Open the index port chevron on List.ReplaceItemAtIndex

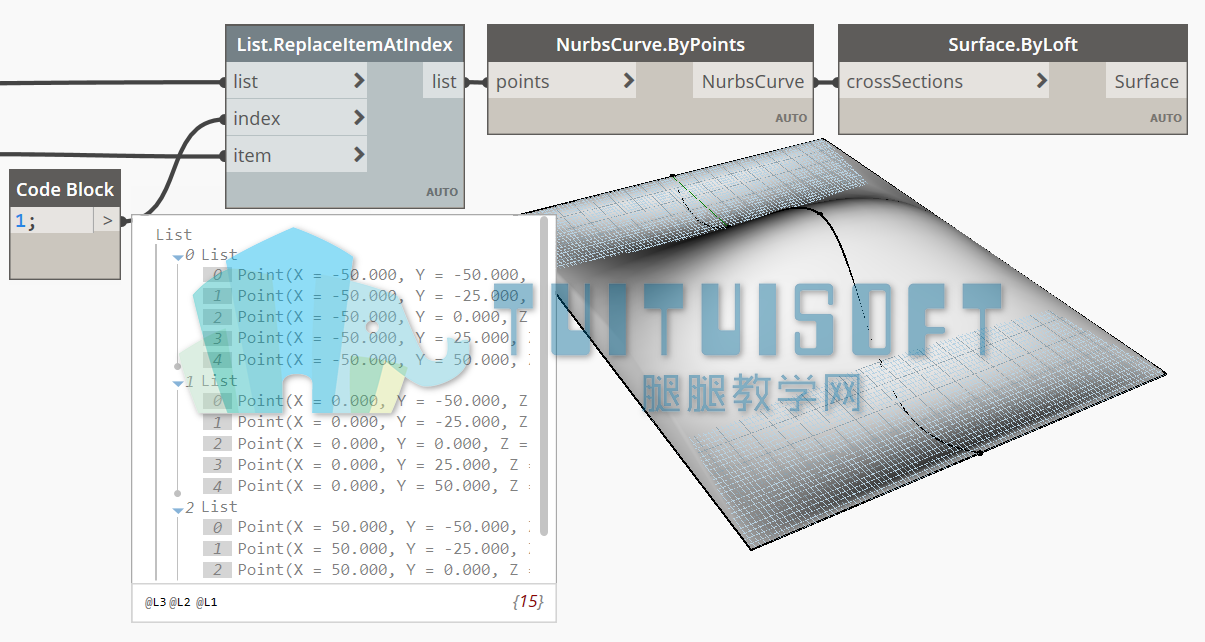click(359, 118)
